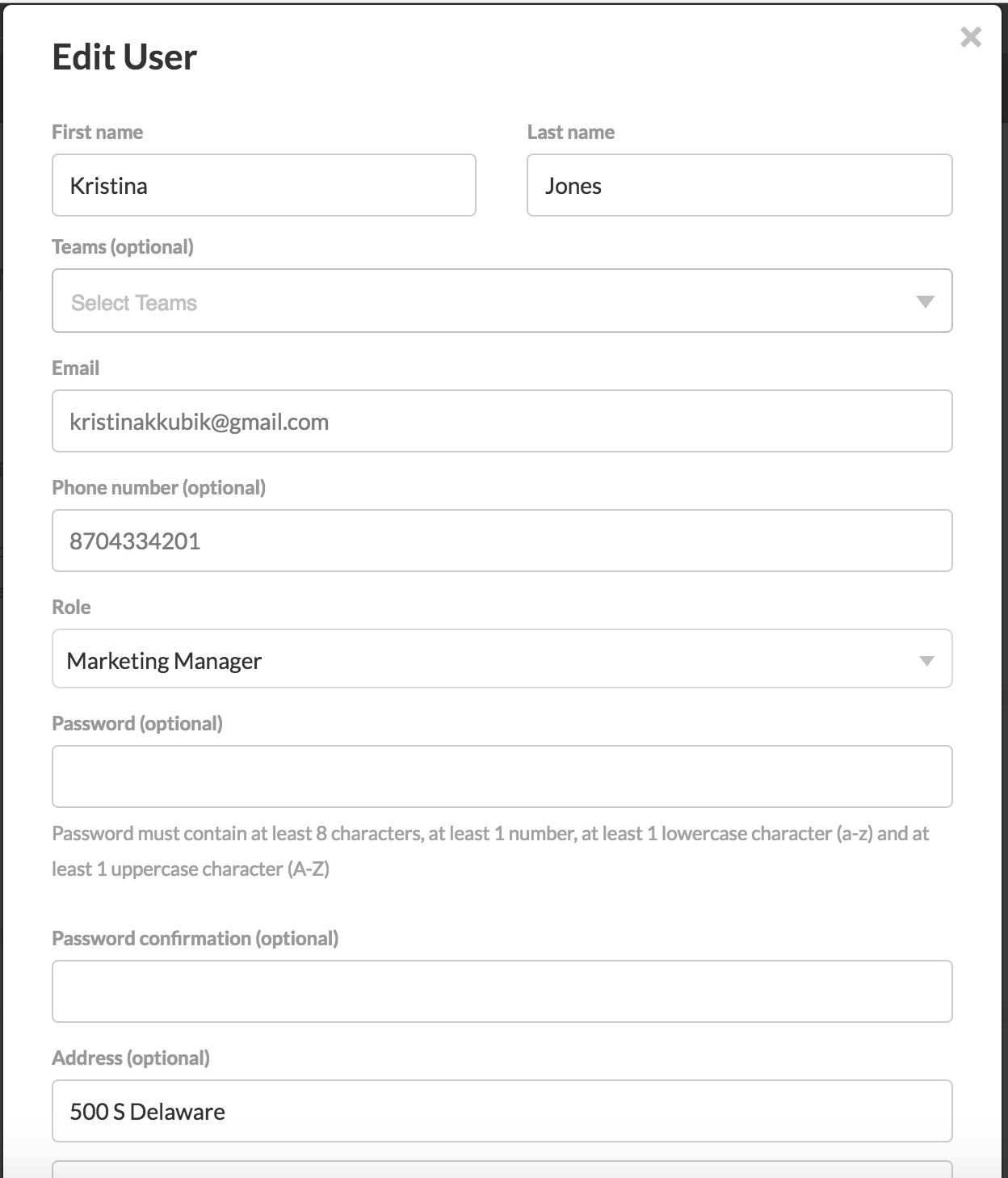
Task: Click the "Teams (optional)" label
Action: click(123, 247)
